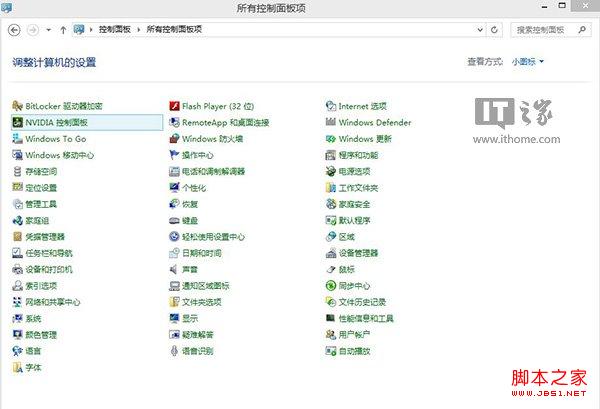The width and height of the screenshot is (600, 409).
Task: Open 性能信息和工具
Action: [x=359, y=318]
